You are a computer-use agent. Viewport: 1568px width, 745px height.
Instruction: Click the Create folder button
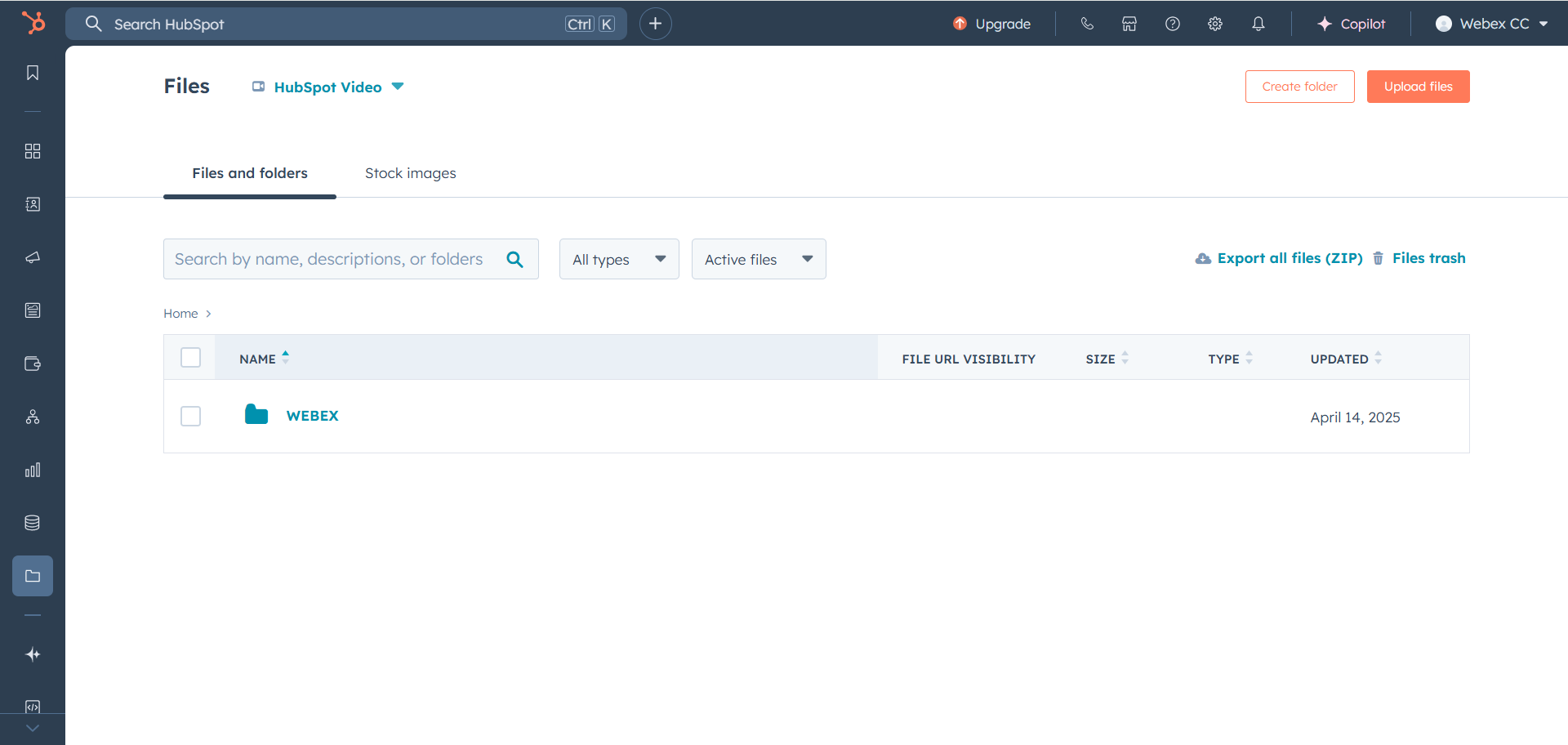[1299, 87]
